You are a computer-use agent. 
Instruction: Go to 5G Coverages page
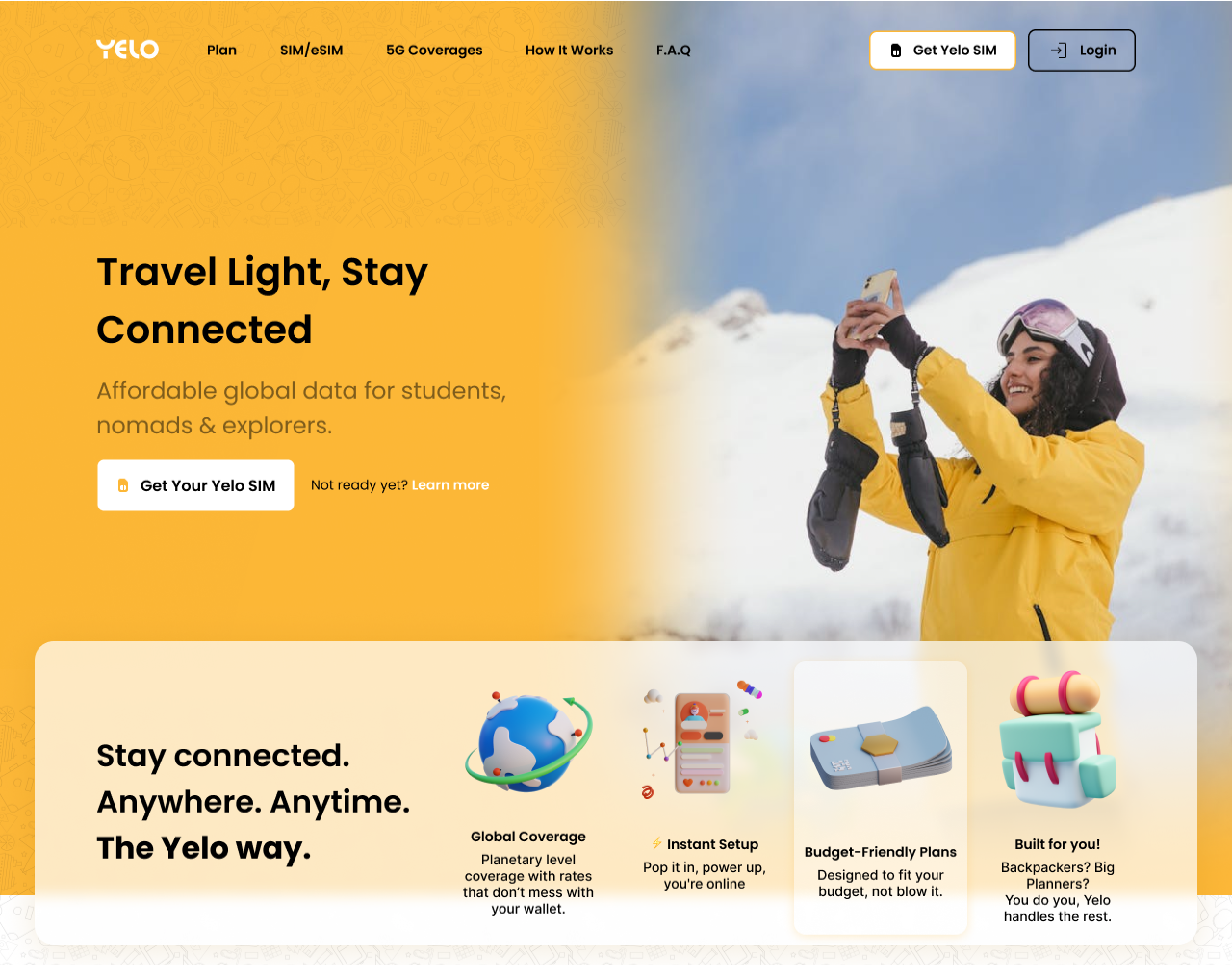point(434,51)
